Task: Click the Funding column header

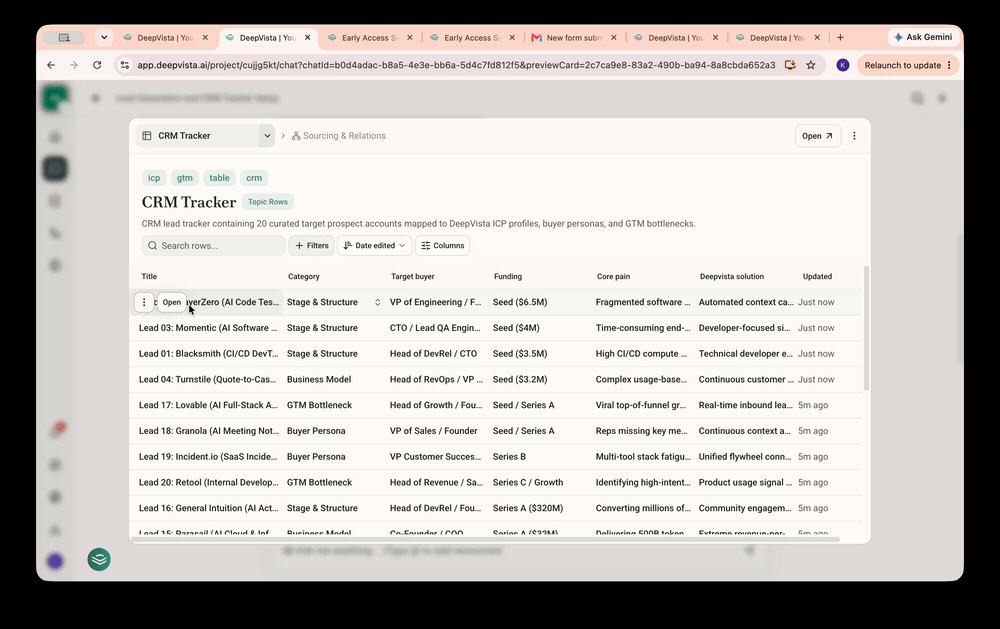Action: pos(508,276)
